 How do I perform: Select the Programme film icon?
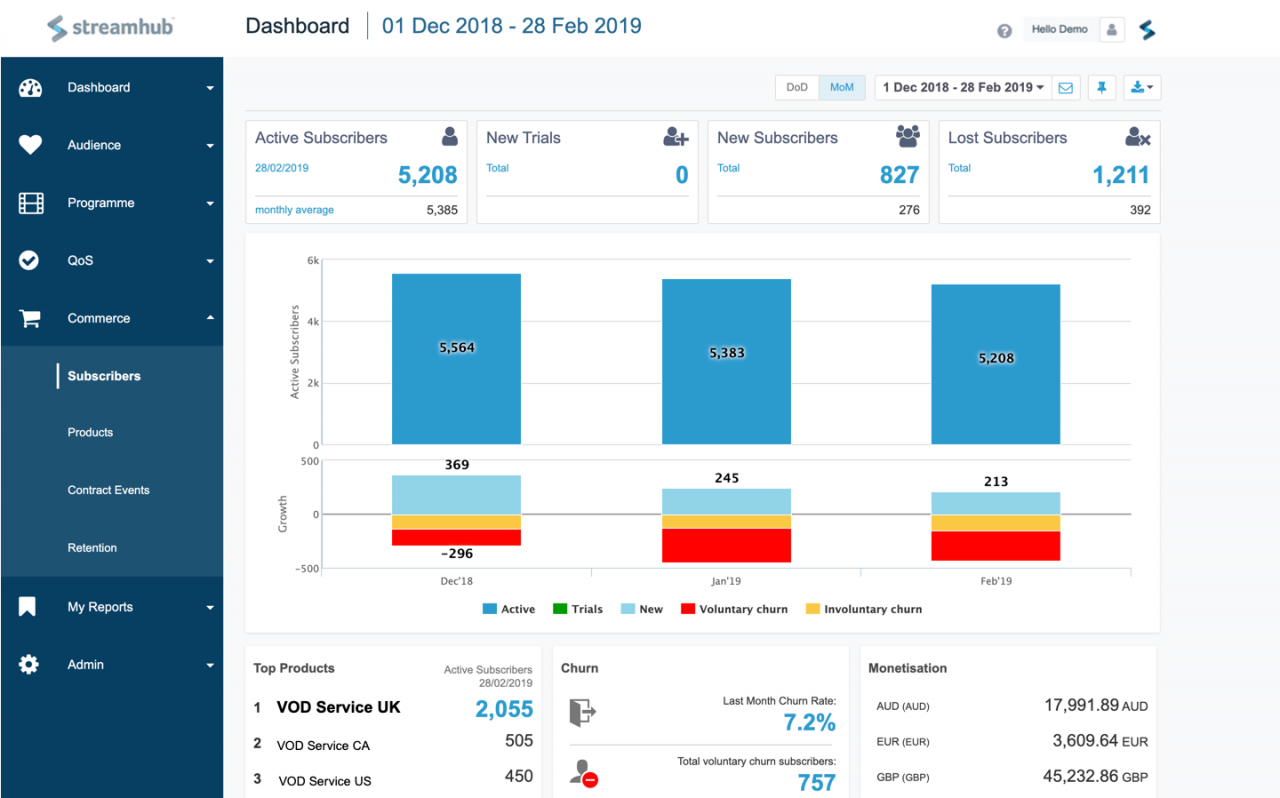(x=30, y=202)
